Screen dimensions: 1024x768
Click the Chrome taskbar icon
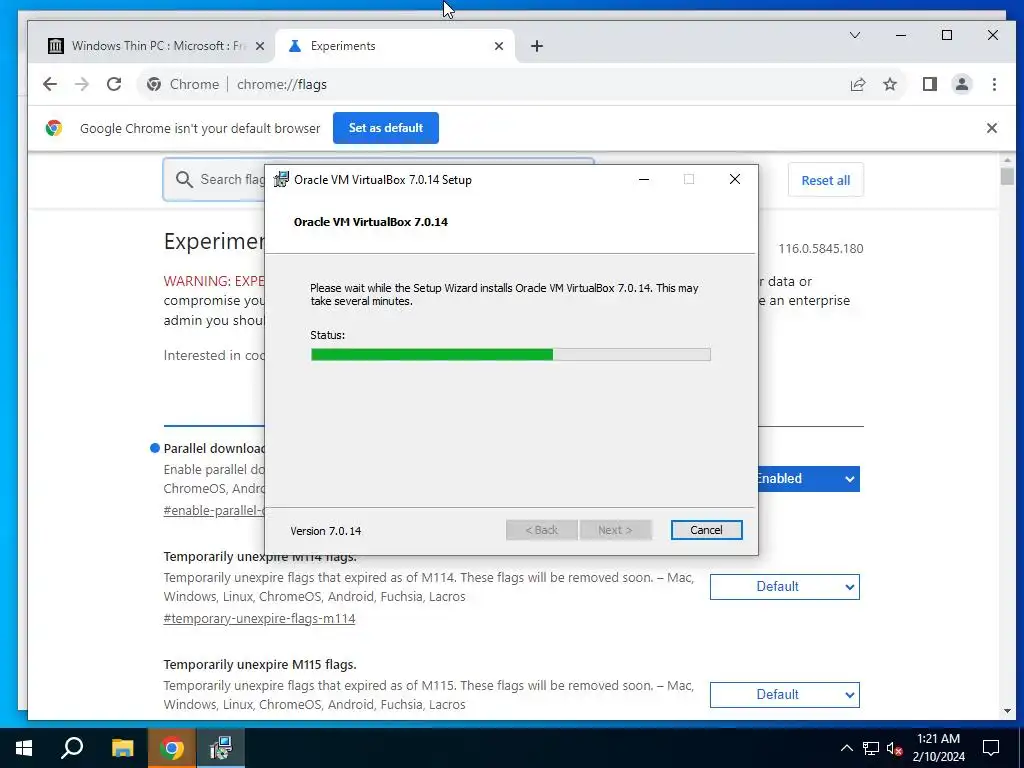click(x=172, y=748)
